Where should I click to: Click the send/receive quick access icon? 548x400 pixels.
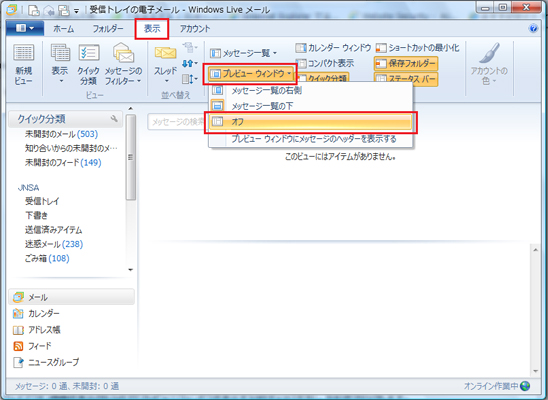click(64, 10)
